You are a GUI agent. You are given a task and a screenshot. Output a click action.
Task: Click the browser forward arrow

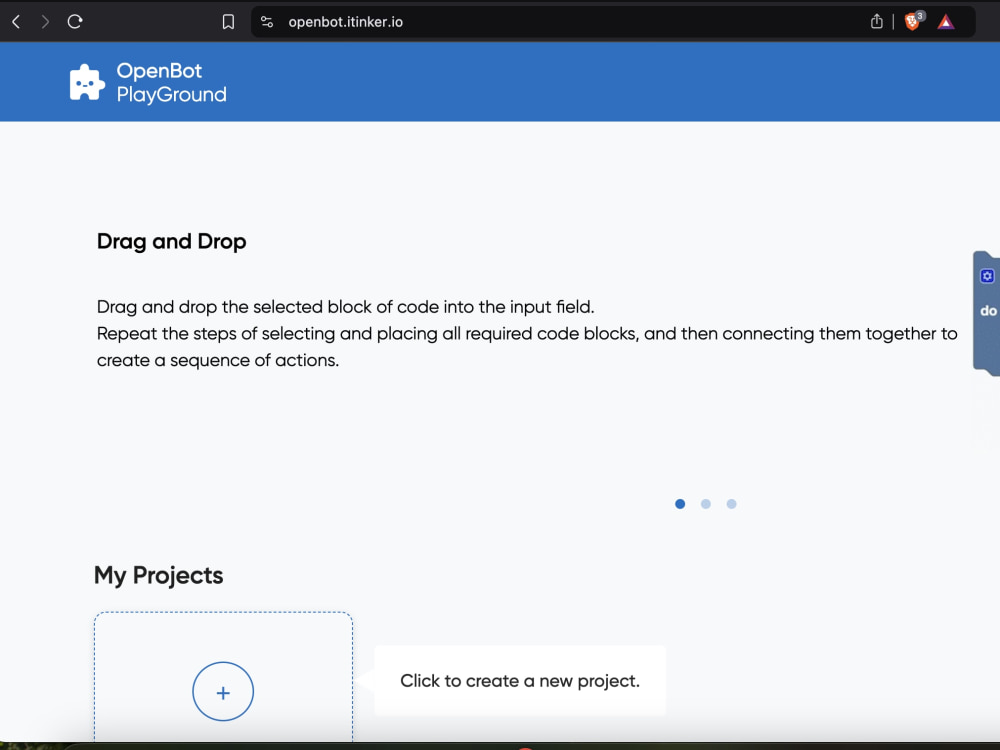click(x=45, y=22)
